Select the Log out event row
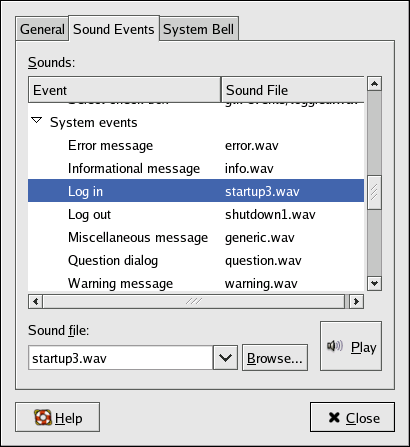 196,214
